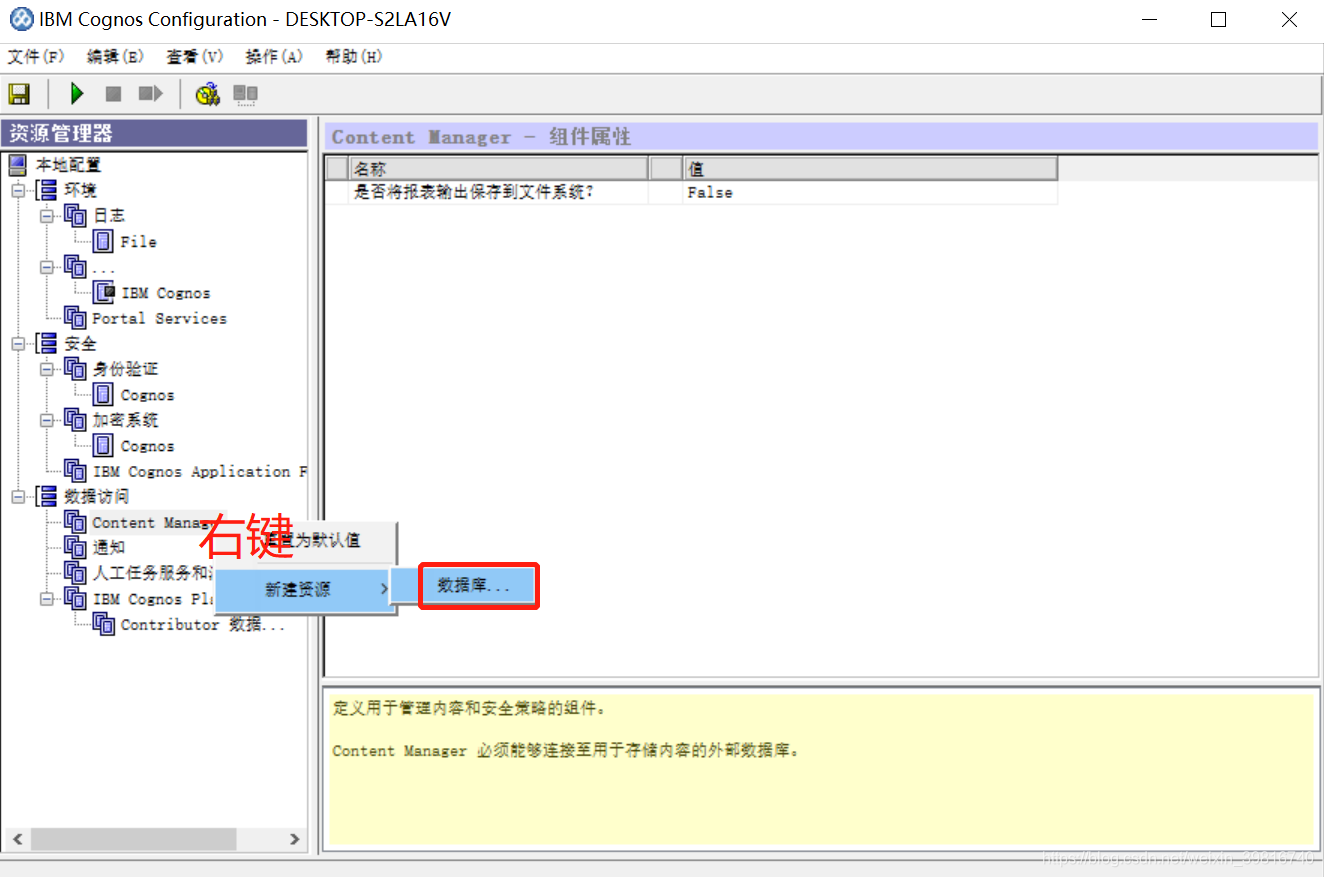Select Cognos under 加密系统
This screenshot has height=877, width=1324.
tap(147, 446)
